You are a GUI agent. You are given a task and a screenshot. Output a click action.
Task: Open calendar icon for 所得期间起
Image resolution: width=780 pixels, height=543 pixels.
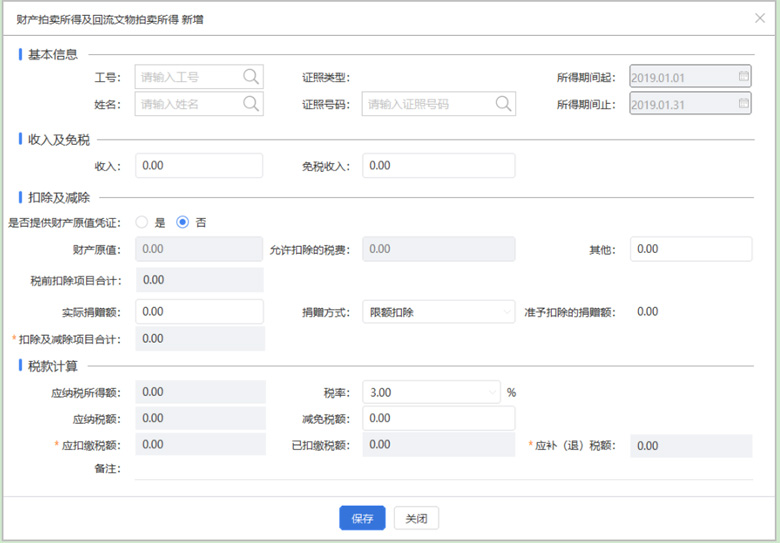coord(743,76)
